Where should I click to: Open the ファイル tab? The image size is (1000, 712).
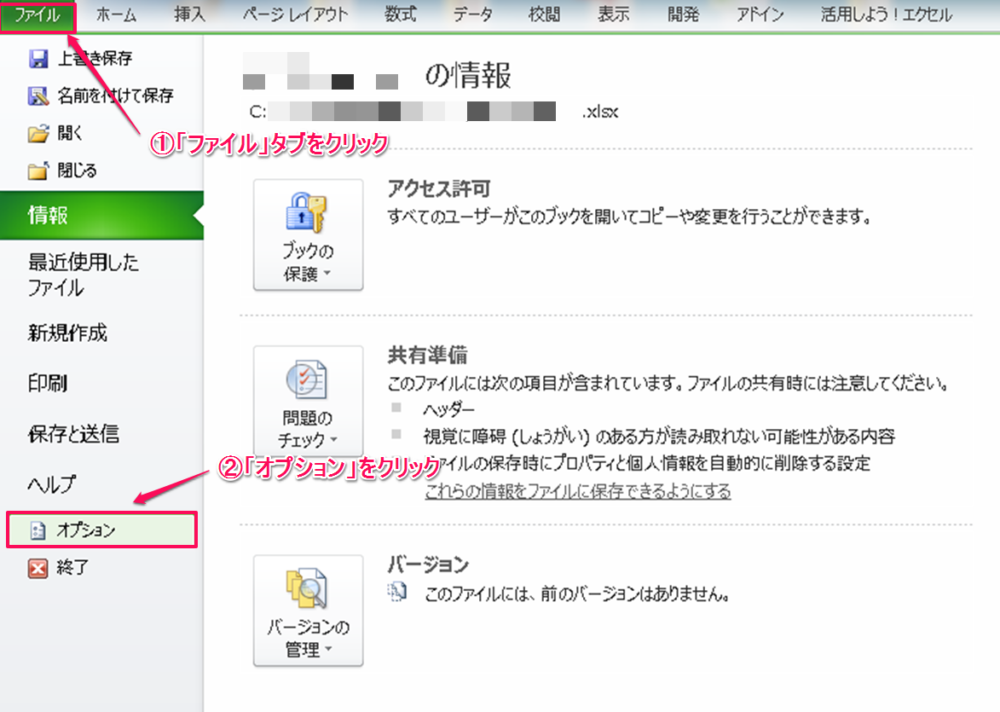tap(37, 15)
